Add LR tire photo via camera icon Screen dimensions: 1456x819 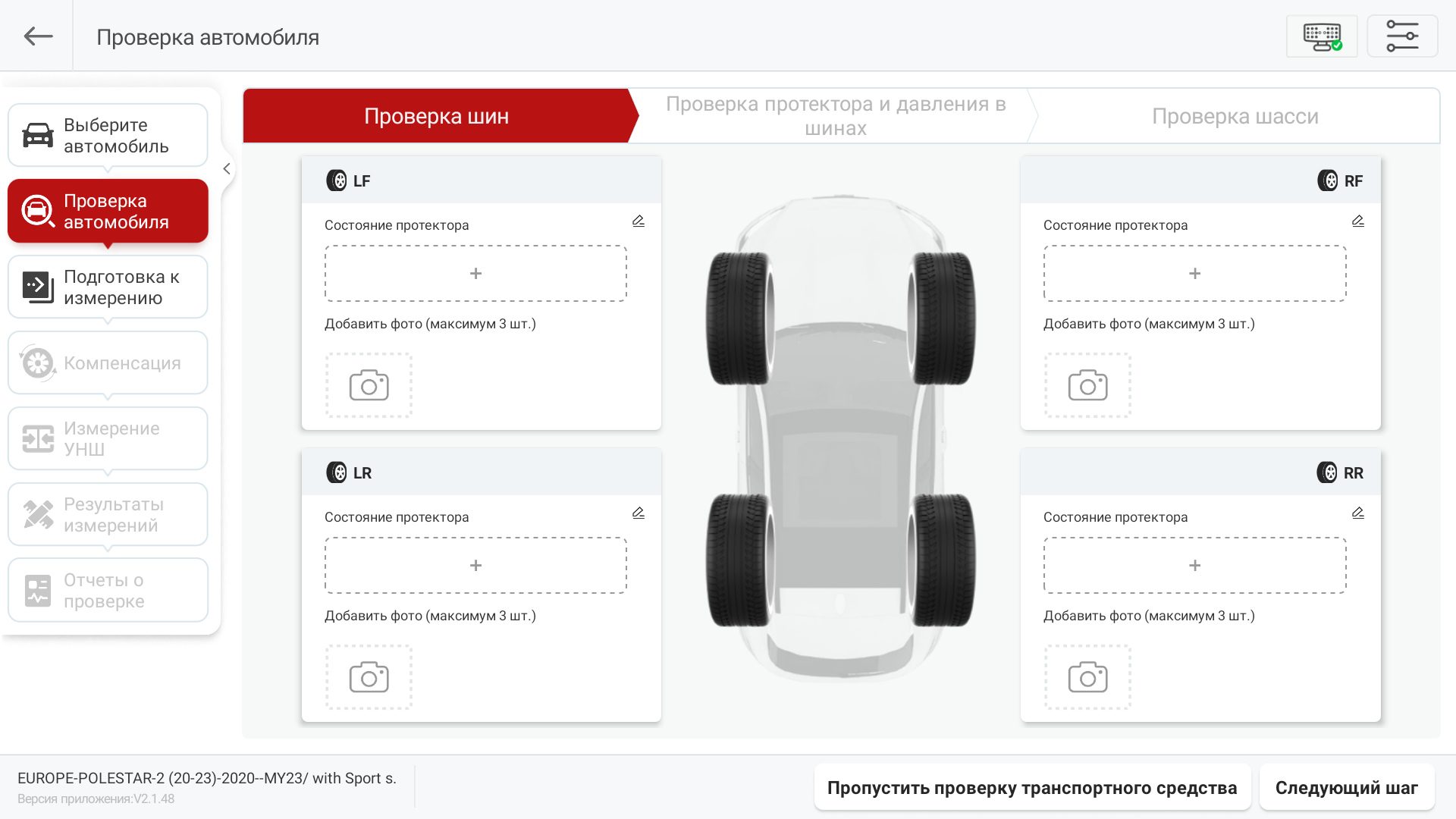369,677
